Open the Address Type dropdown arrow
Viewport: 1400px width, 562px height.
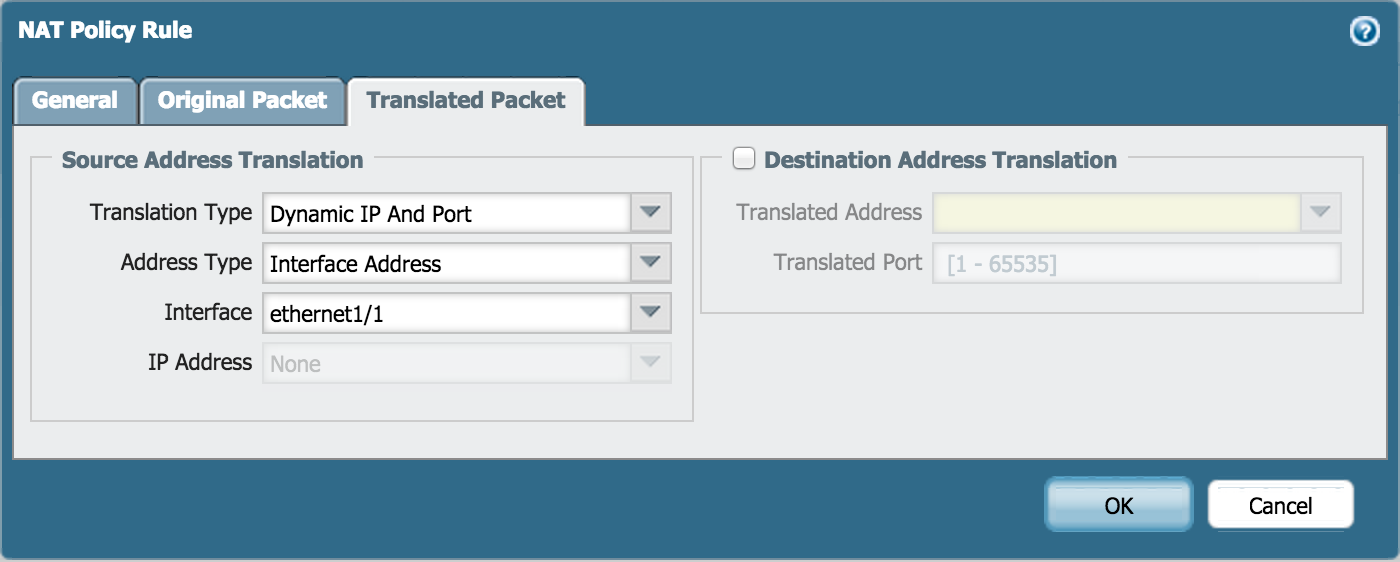[x=650, y=263]
